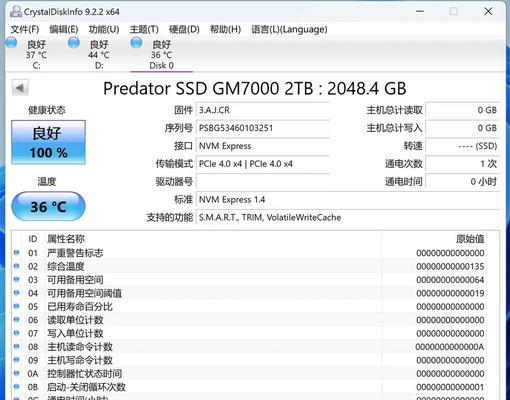This screenshot has height=400, width=510.
Task: Open the 硬盘(D) menu
Action: tap(184, 29)
